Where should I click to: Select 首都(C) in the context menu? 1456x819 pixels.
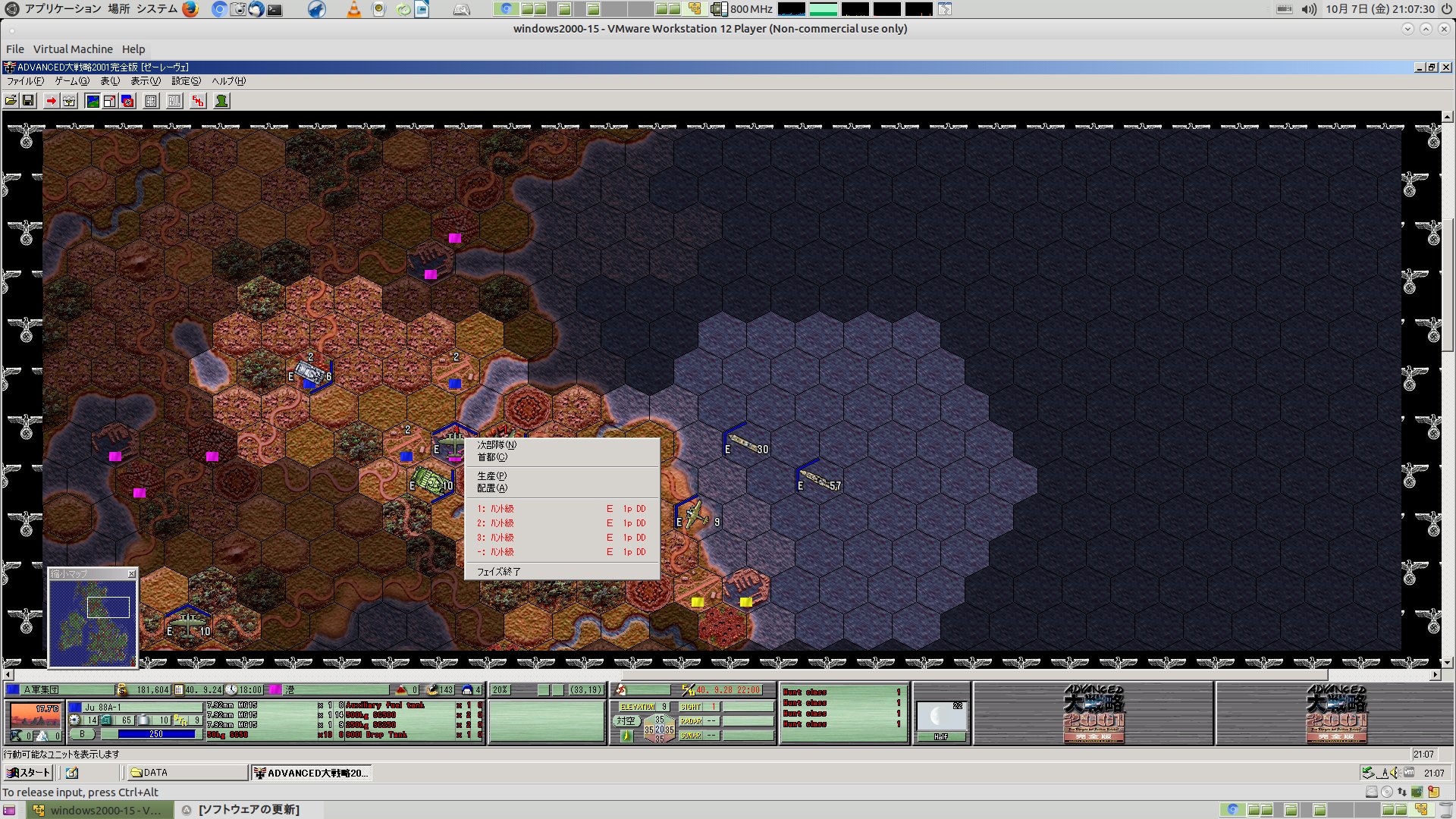tap(561, 457)
